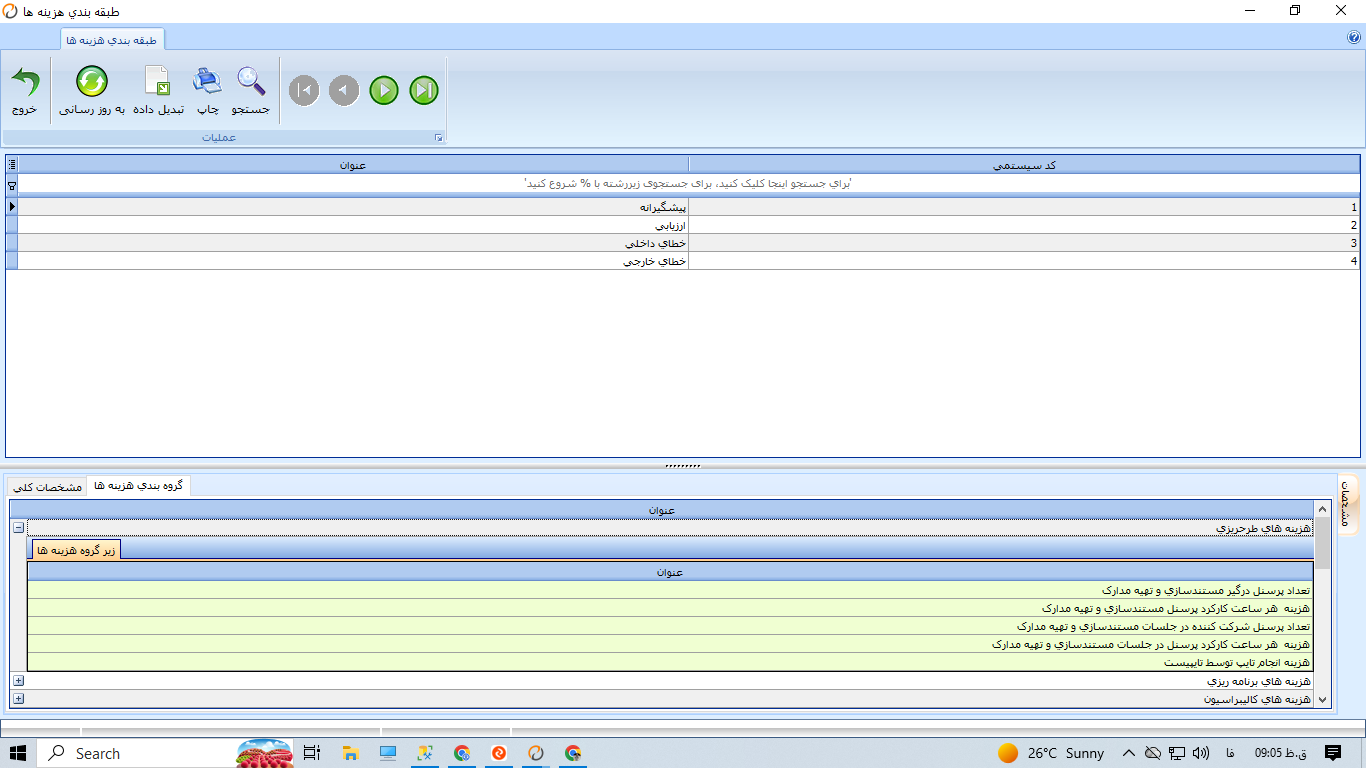Screen dimensions: 1366x768
Task: Expand the هزينه هاي برنامه ريزي group
Action: [18, 680]
